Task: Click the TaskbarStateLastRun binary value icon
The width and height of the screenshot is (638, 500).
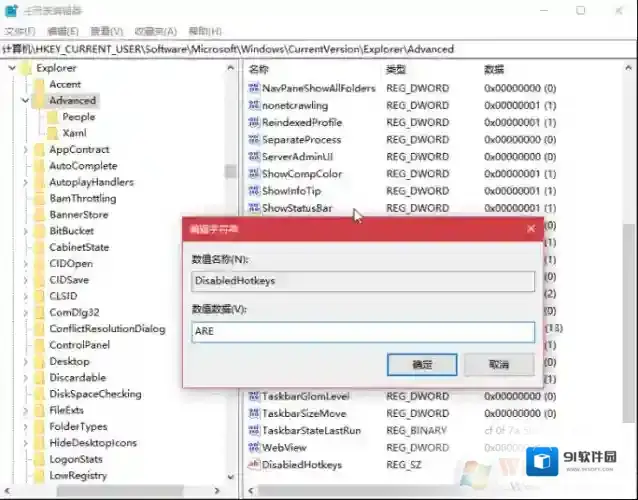Action: [x=253, y=431]
